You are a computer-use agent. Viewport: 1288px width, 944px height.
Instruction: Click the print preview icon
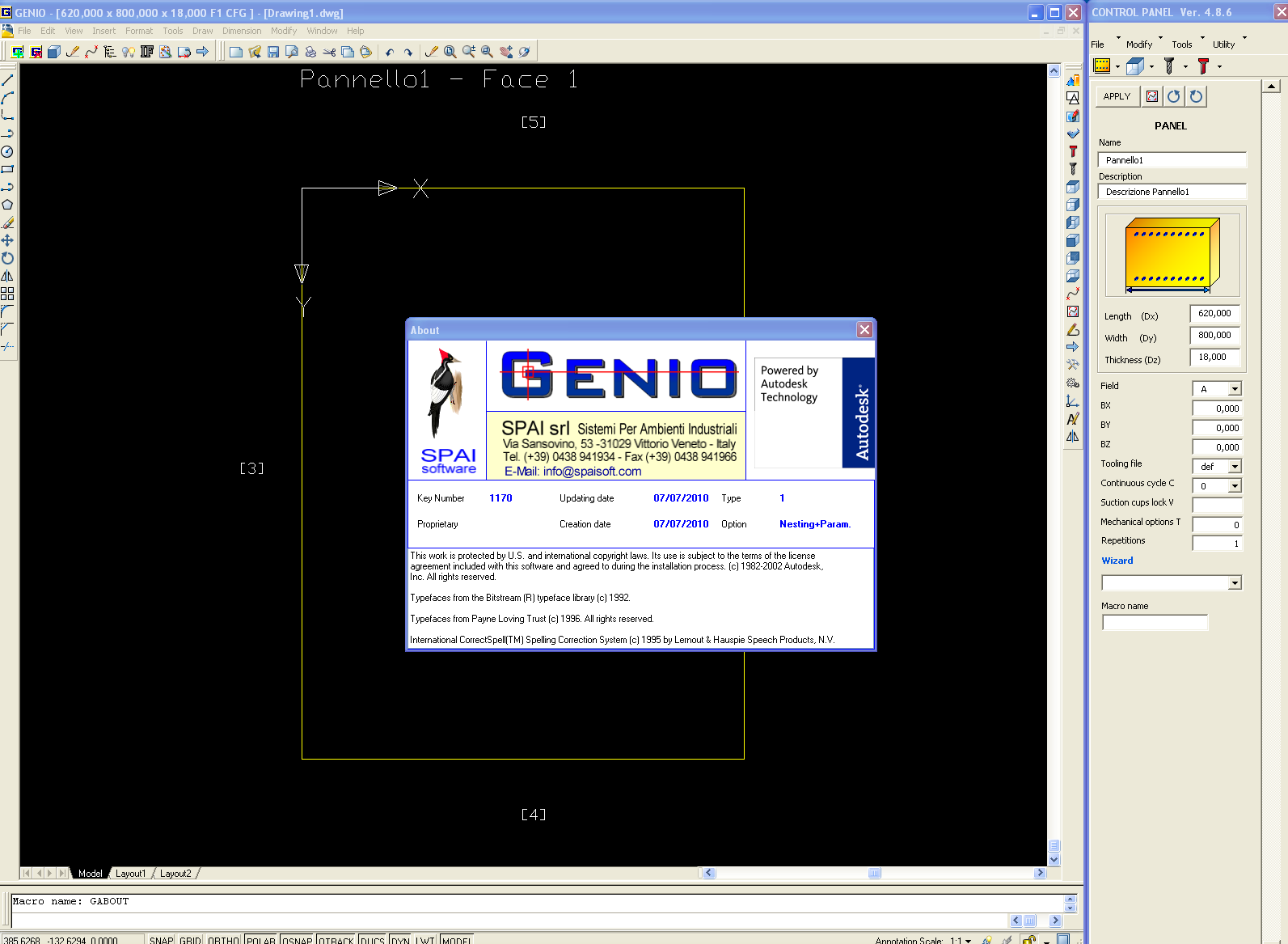(292, 52)
